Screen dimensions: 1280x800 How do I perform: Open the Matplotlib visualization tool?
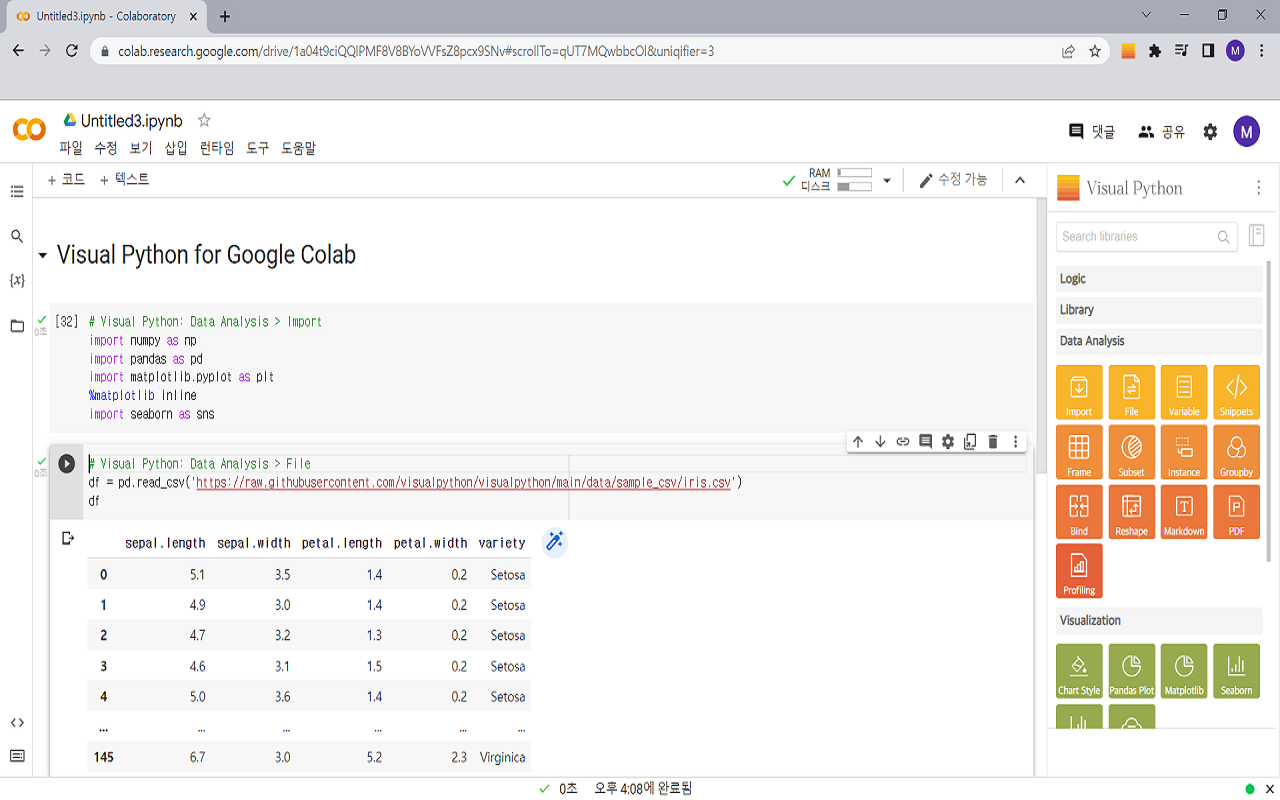point(1184,671)
